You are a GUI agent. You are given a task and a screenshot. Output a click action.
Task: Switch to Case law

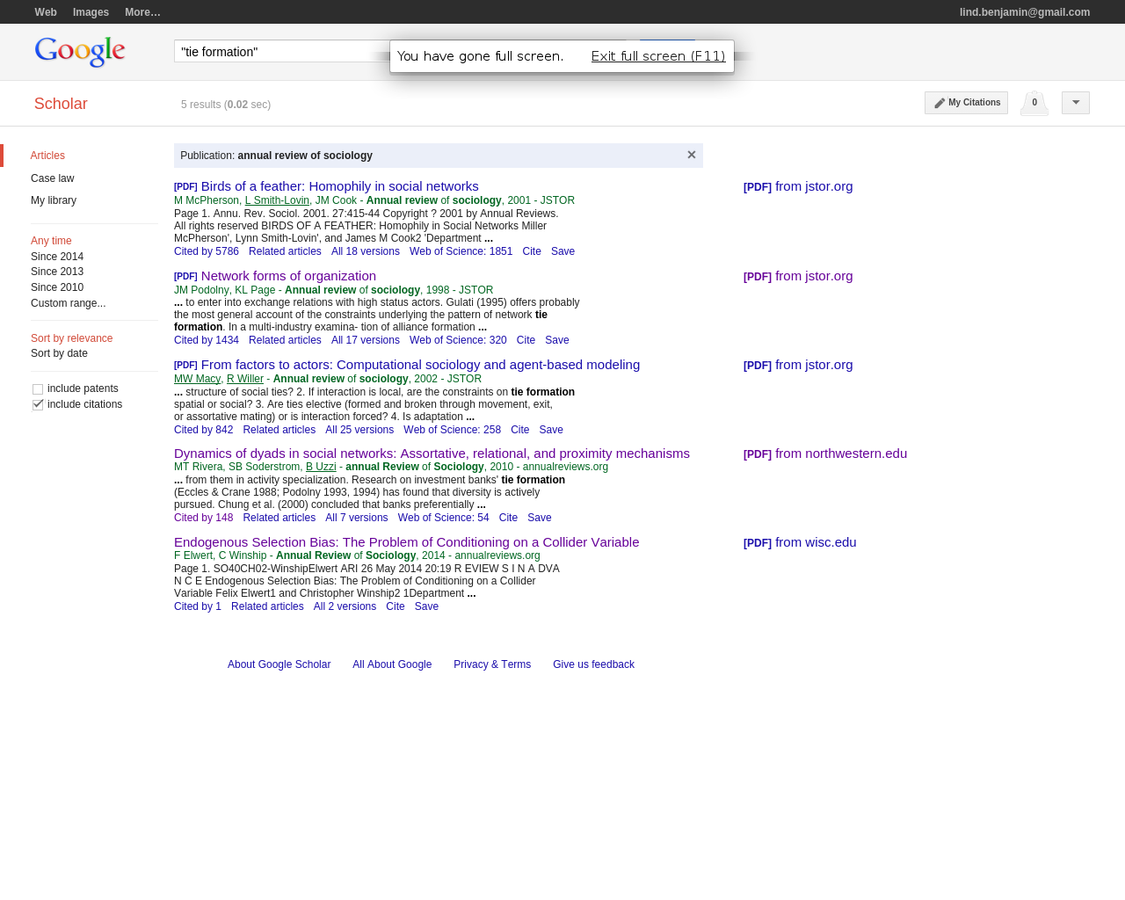52,178
